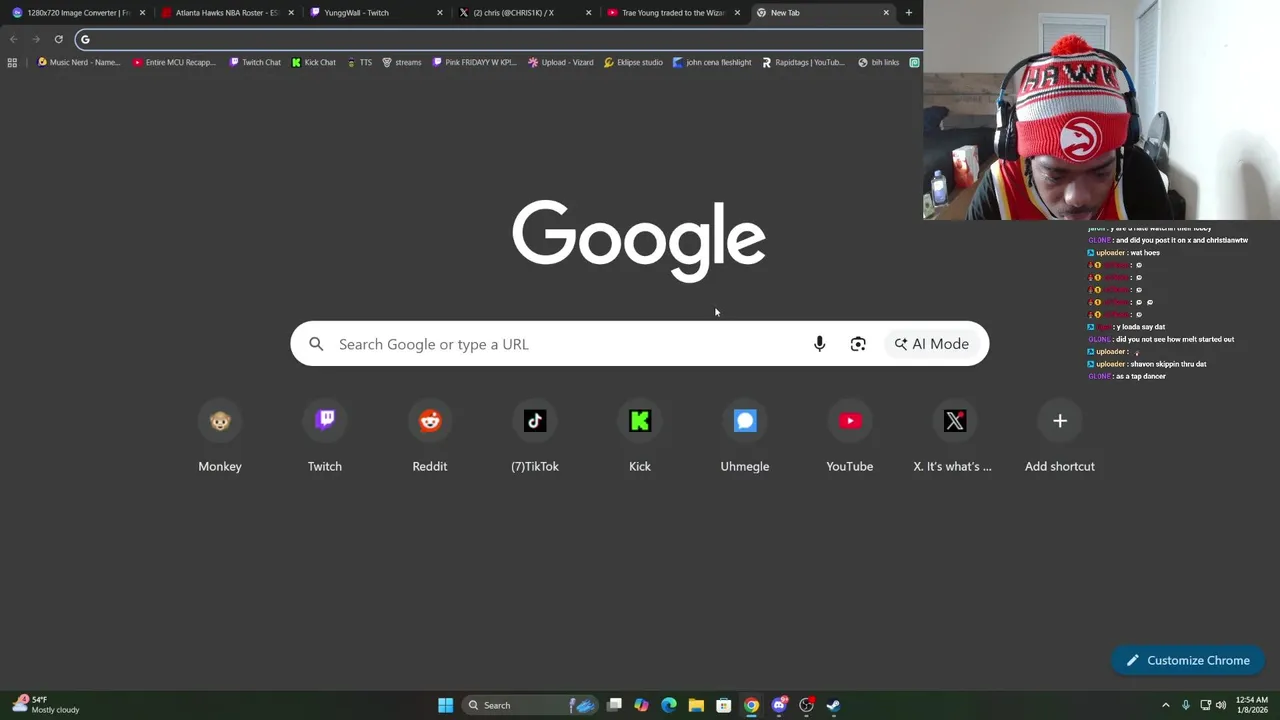Click microphone indicator in system tray

(x=1185, y=705)
